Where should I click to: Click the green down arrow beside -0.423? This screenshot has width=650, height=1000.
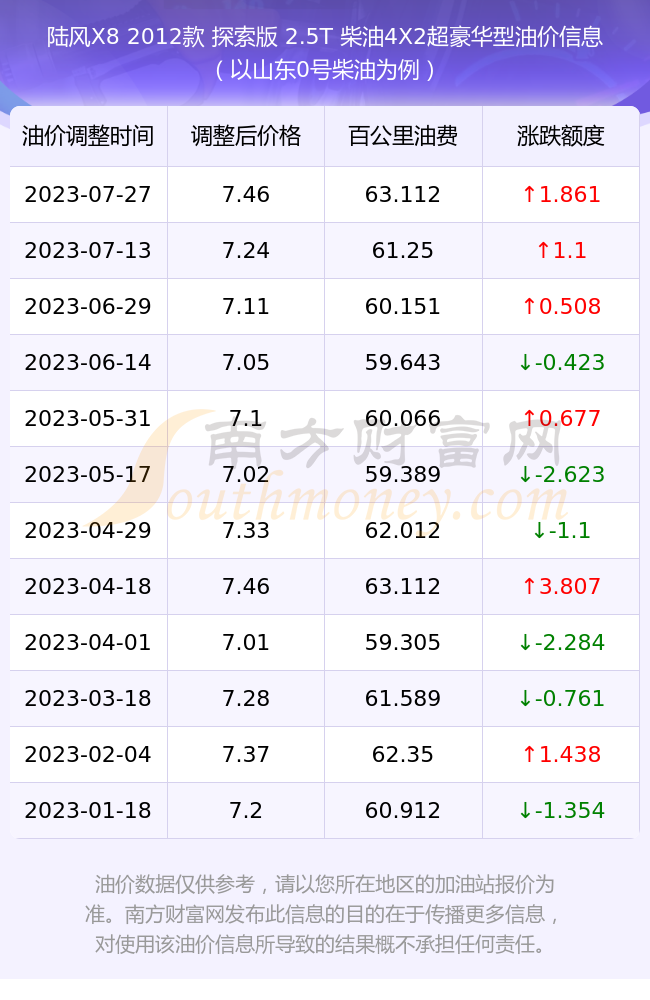click(525, 362)
